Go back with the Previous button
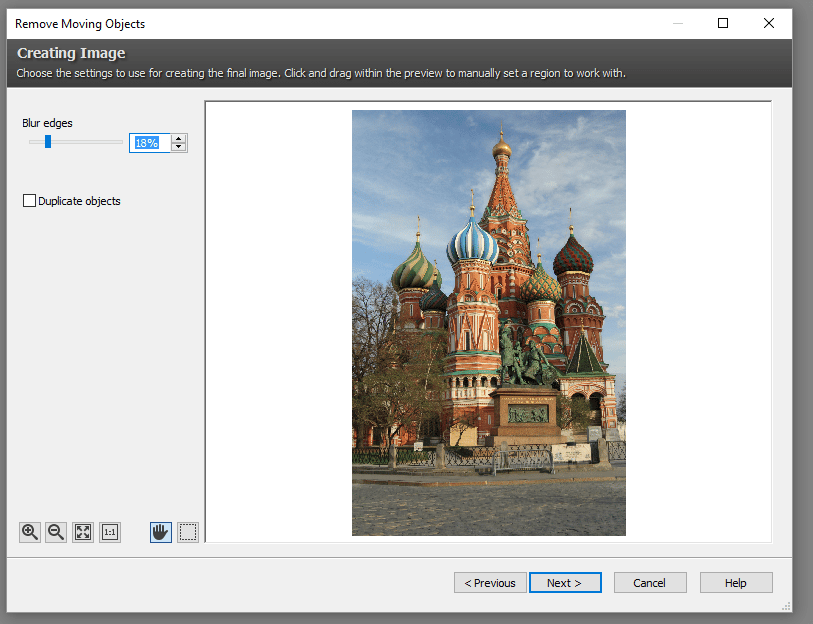The width and height of the screenshot is (813, 624). [490, 583]
